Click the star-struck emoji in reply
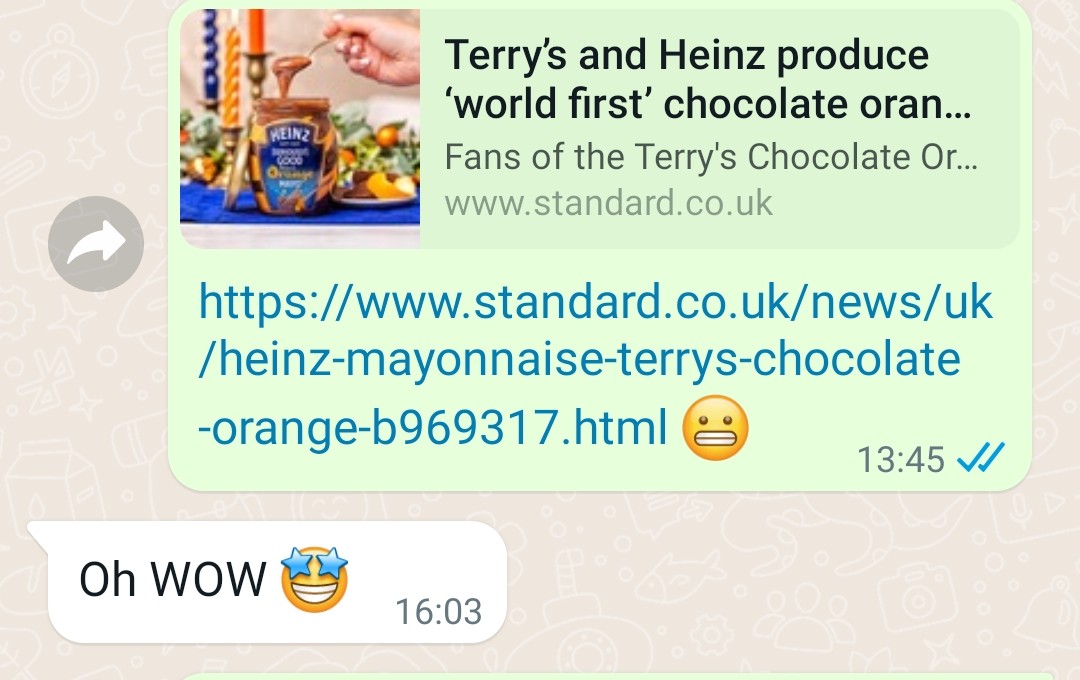Screen dimensions: 1080x680 coord(314,579)
